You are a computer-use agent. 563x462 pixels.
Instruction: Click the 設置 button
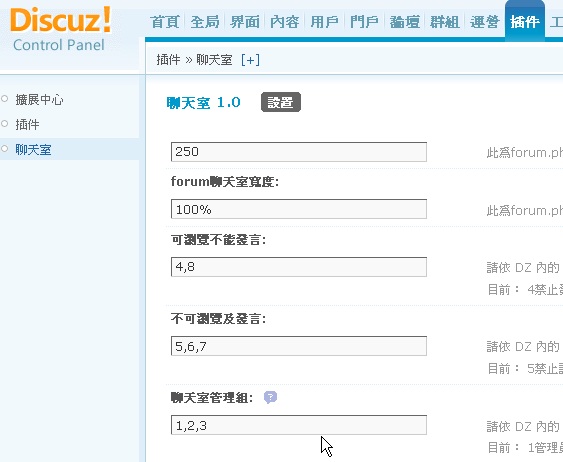pos(281,102)
